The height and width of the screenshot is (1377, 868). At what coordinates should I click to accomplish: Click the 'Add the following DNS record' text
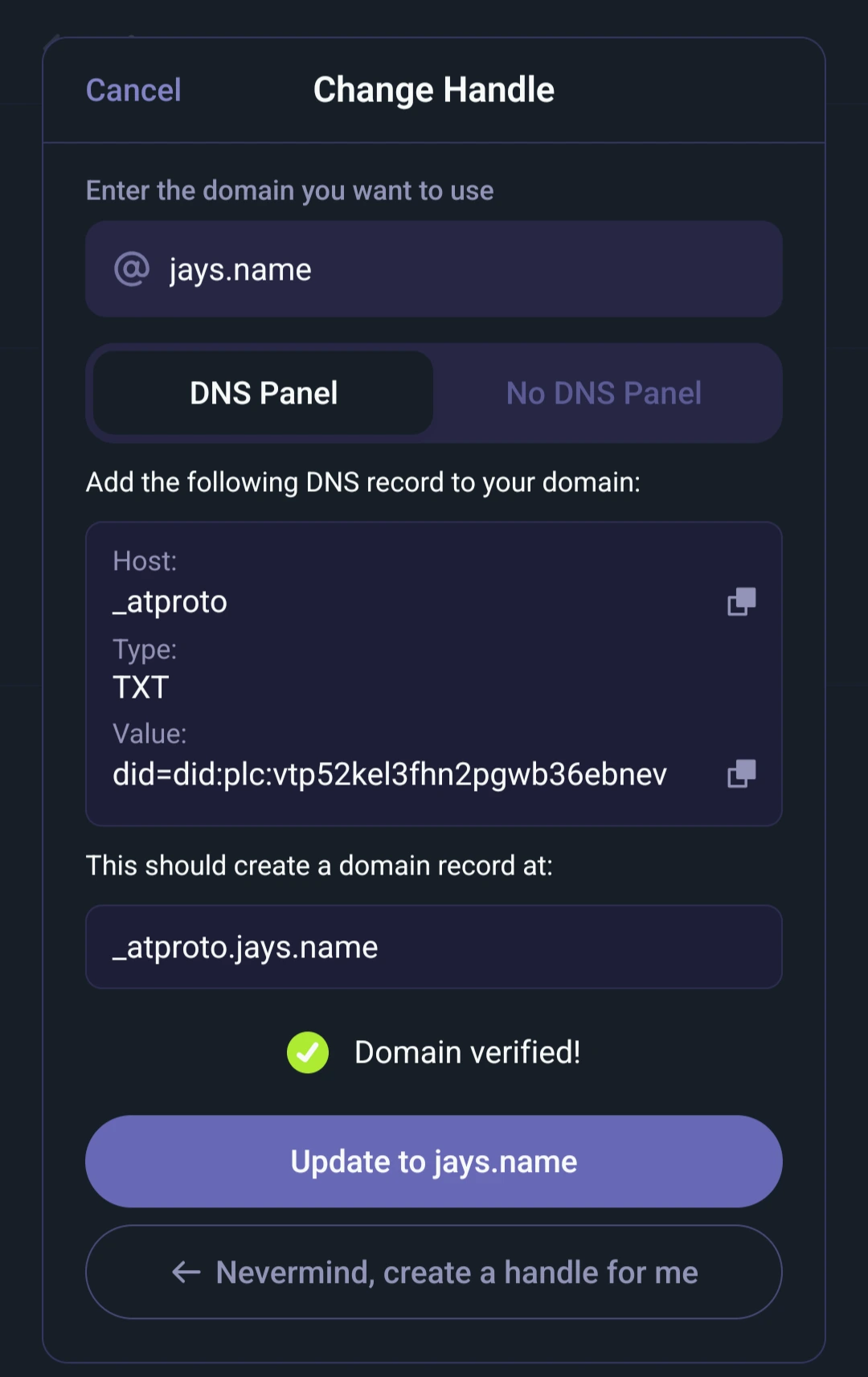click(363, 482)
